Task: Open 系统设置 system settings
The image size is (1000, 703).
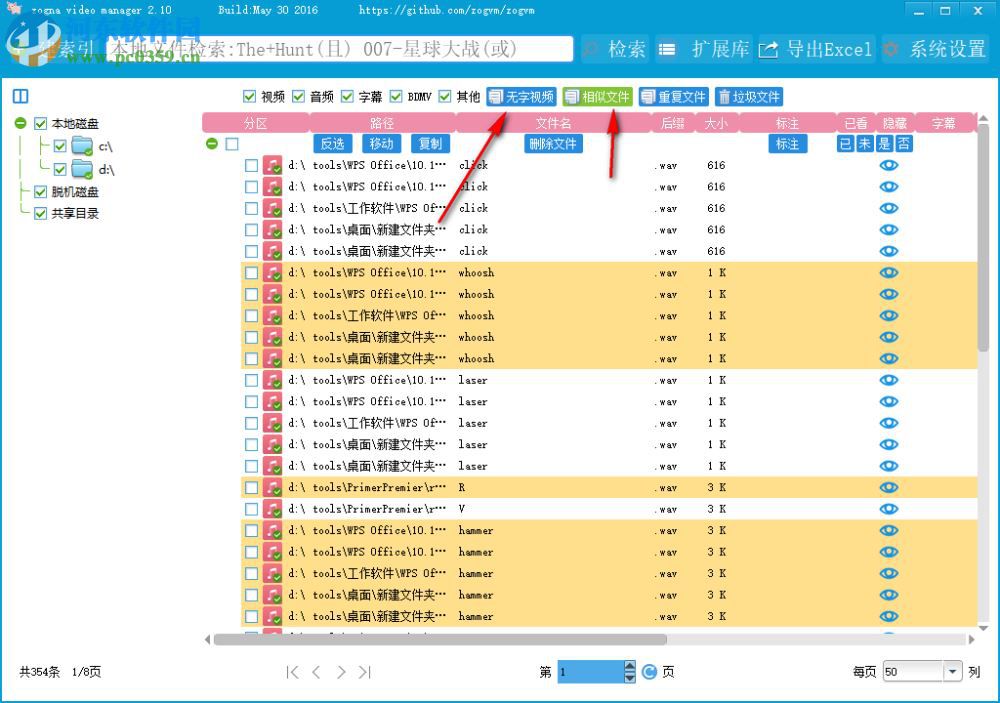Action: coord(934,48)
